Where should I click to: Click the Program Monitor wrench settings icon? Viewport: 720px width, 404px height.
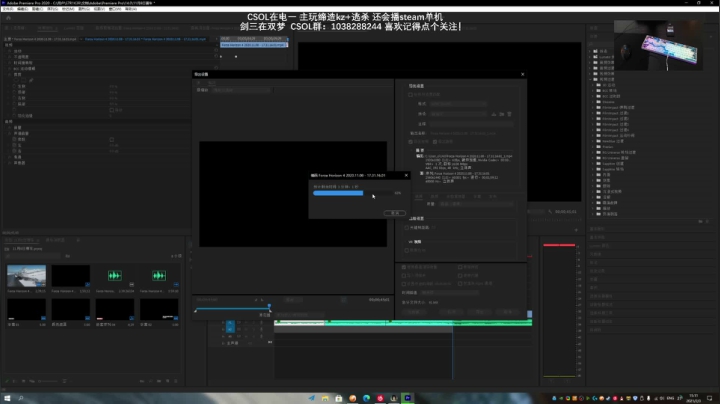pos(550,212)
